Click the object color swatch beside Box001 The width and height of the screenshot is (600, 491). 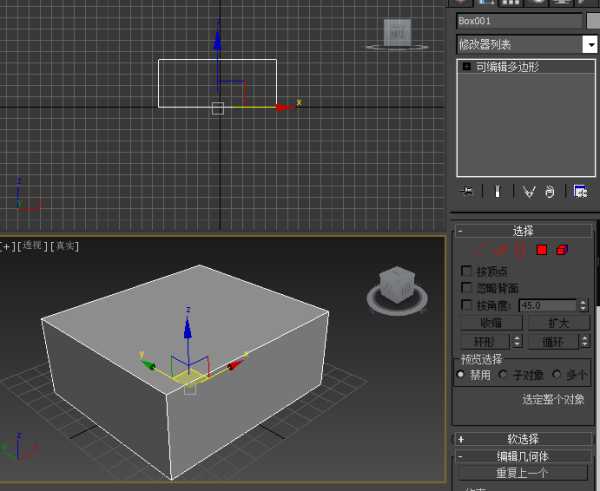click(x=593, y=20)
